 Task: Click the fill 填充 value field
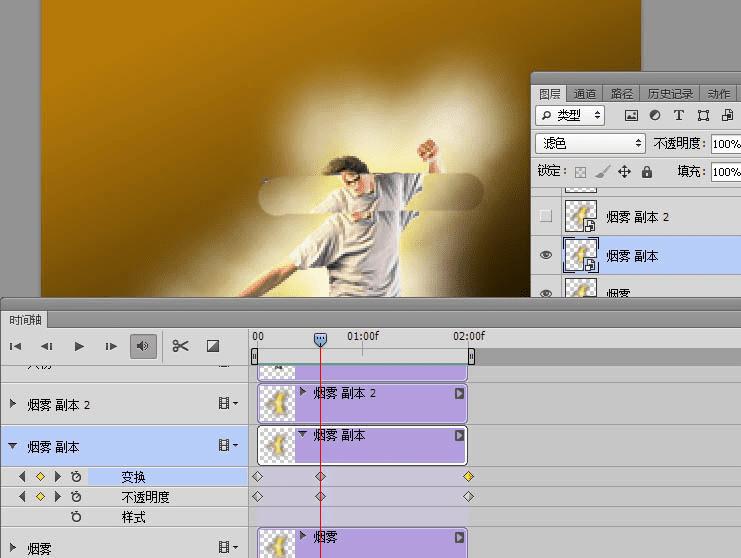coord(726,172)
